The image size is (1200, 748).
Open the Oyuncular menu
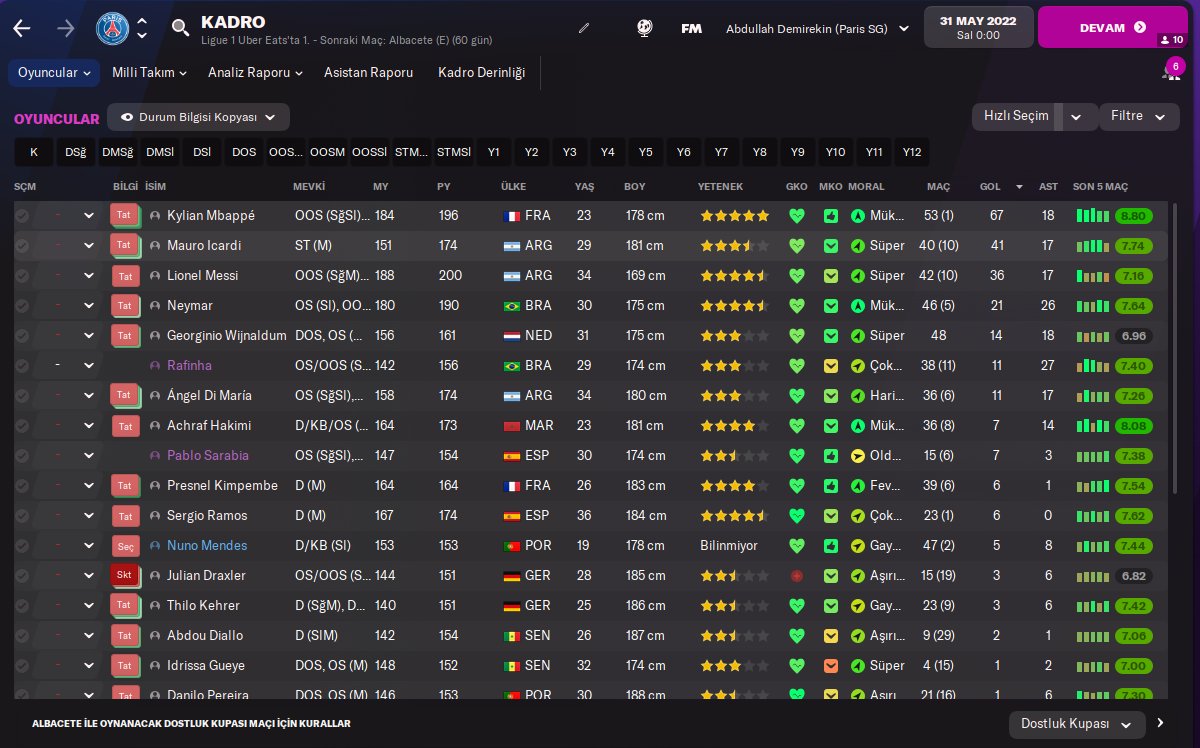click(55, 73)
